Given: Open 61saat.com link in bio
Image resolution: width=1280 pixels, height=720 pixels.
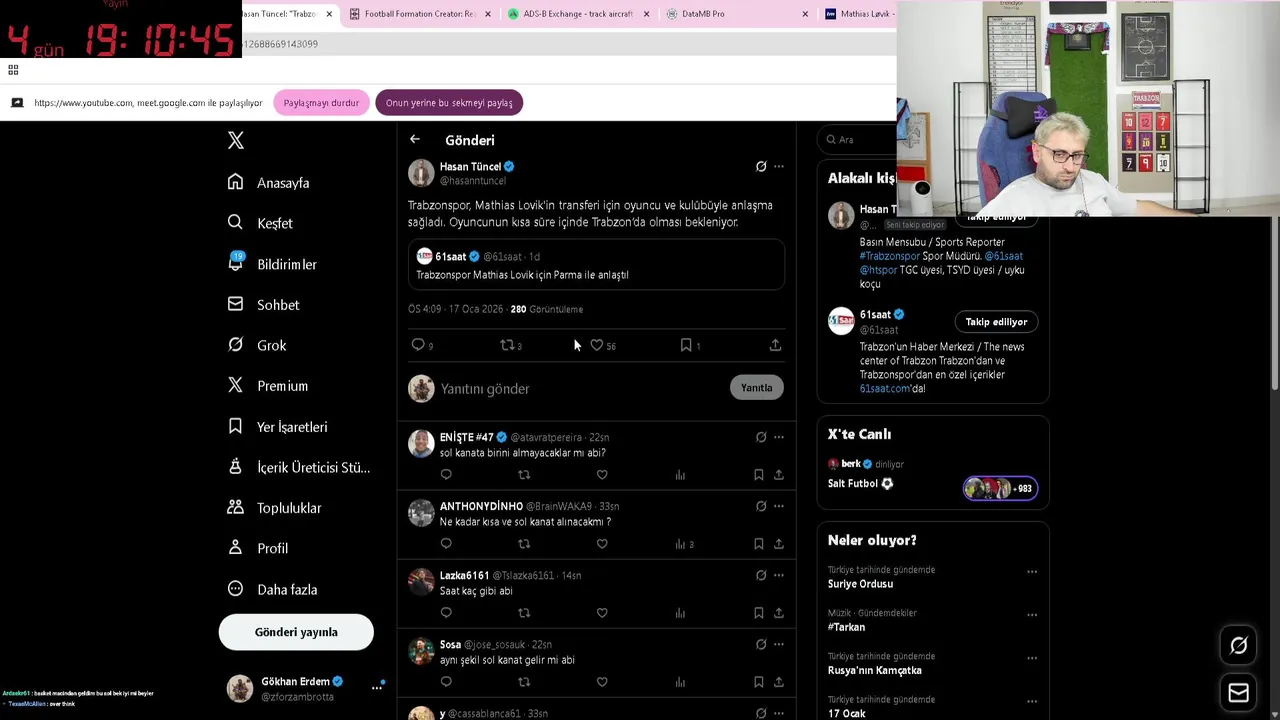Looking at the screenshot, I should (x=885, y=389).
